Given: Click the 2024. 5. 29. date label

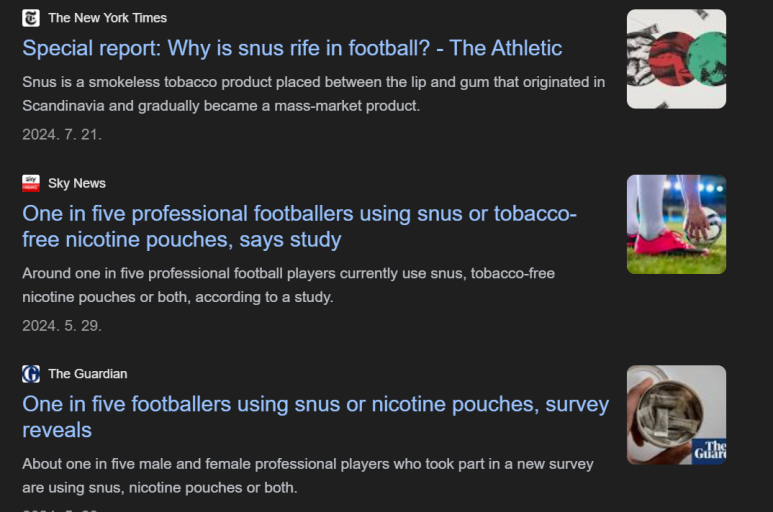Looking at the screenshot, I should tap(62, 326).
